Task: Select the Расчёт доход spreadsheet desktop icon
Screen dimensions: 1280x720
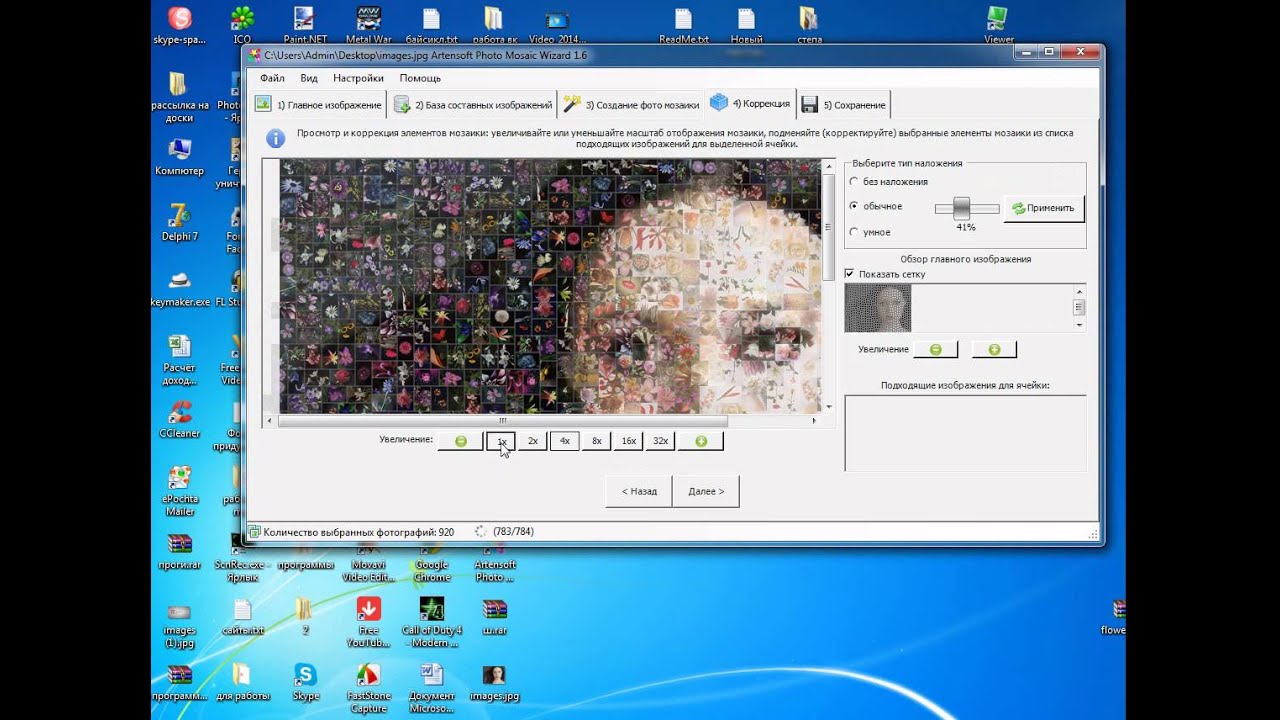Action: point(180,359)
